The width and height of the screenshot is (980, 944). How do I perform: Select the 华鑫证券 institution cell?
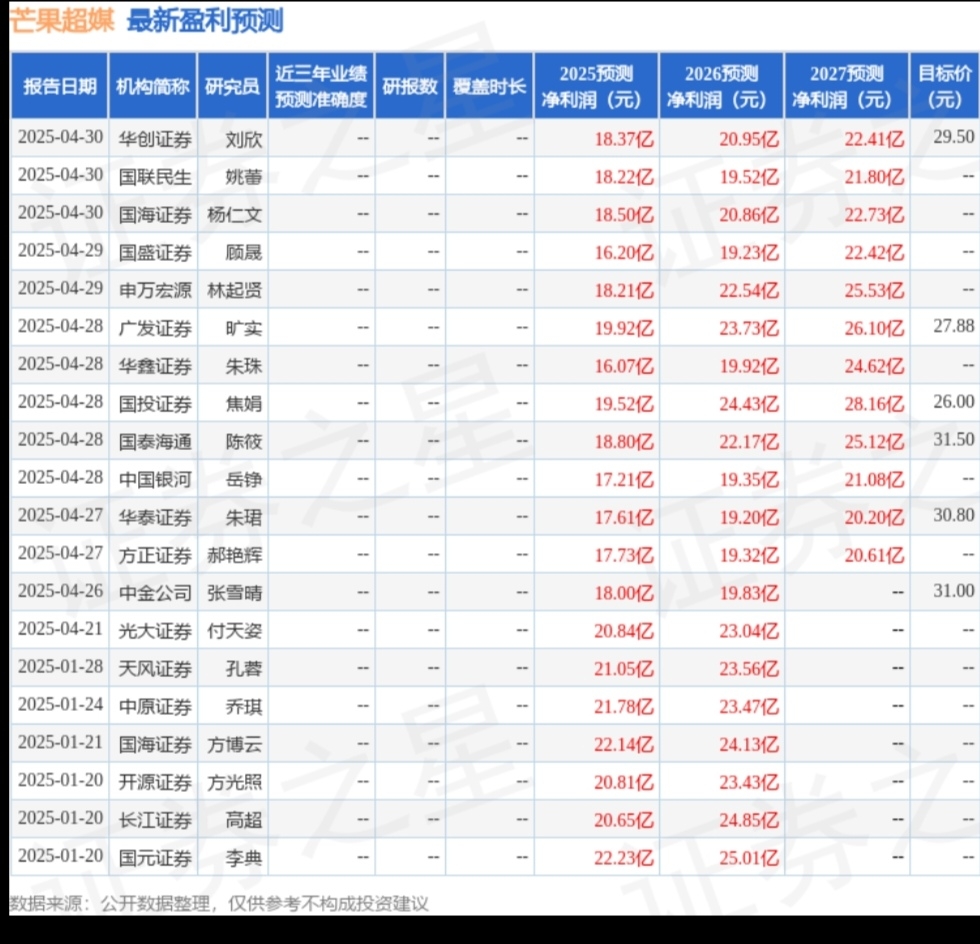tap(155, 366)
